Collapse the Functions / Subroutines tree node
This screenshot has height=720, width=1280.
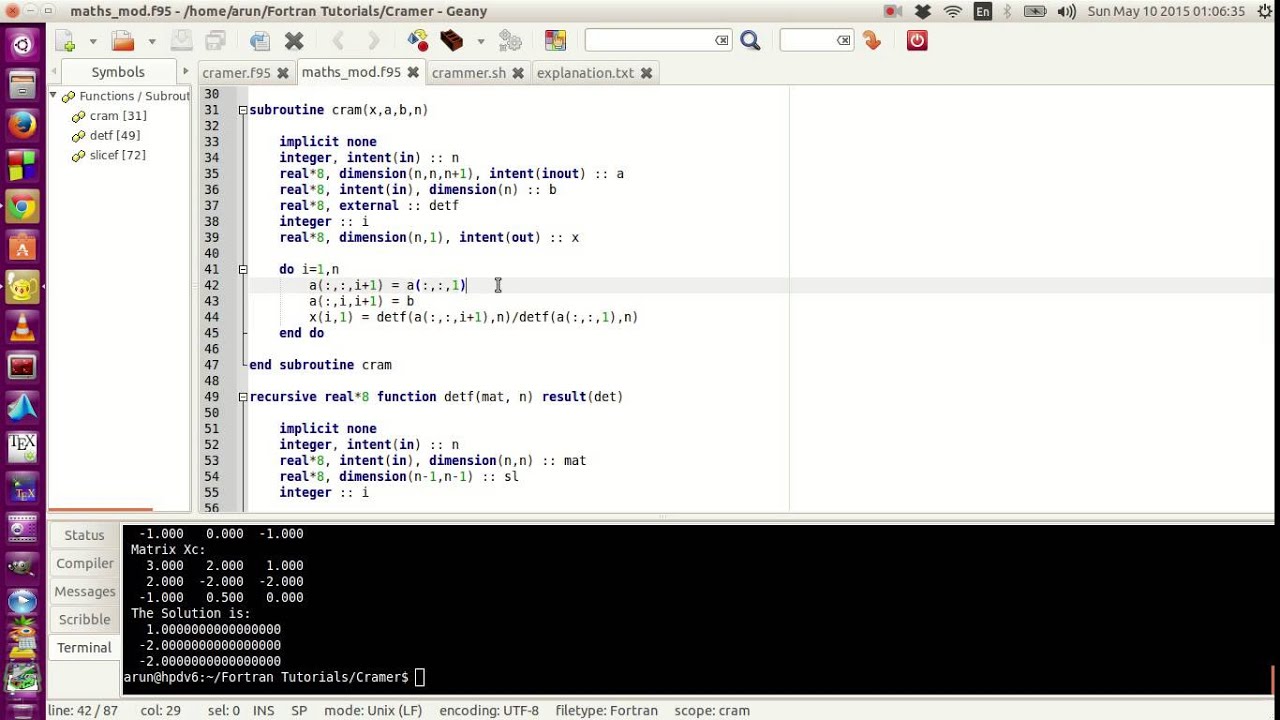click(x=53, y=96)
